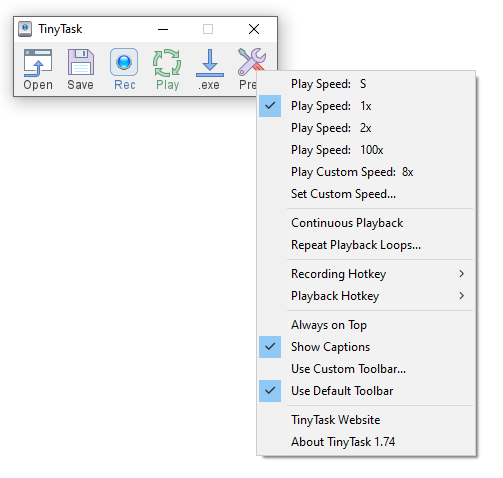The height and width of the screenshot is (478, 503).
Task: Open the TinyTask Website link
Action: pos(366,420)
